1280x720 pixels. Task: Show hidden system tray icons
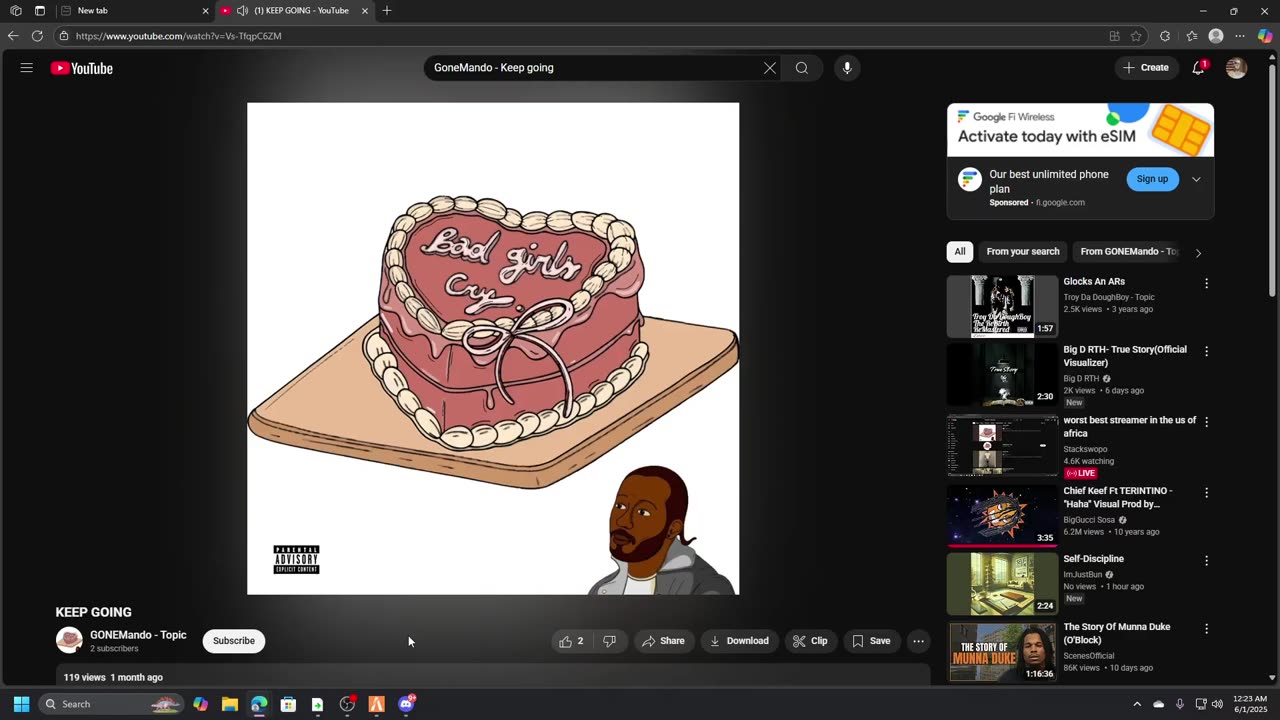click(x=1137, y=704)
